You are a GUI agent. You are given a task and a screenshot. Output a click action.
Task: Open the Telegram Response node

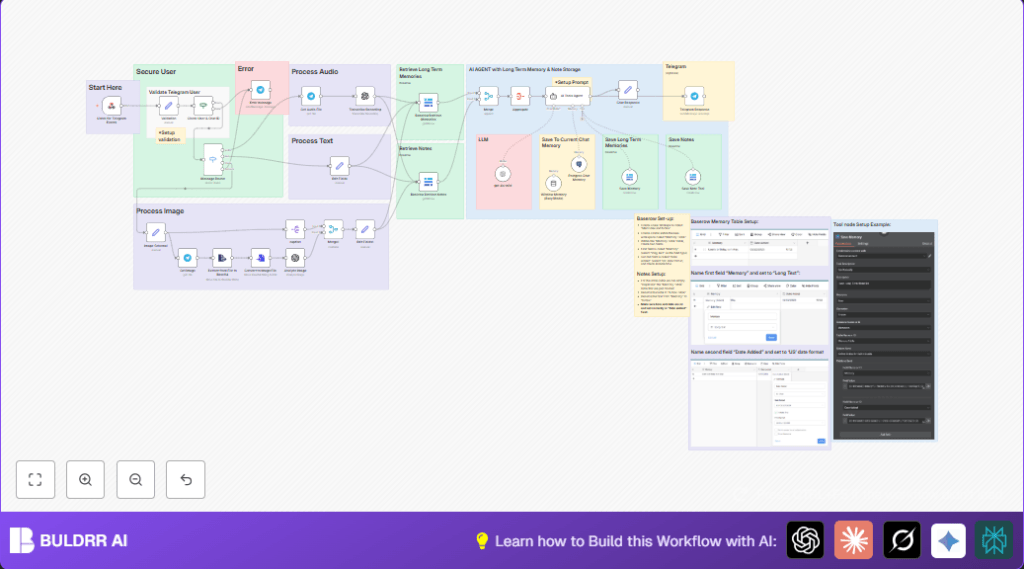click(x=694, y=96)
